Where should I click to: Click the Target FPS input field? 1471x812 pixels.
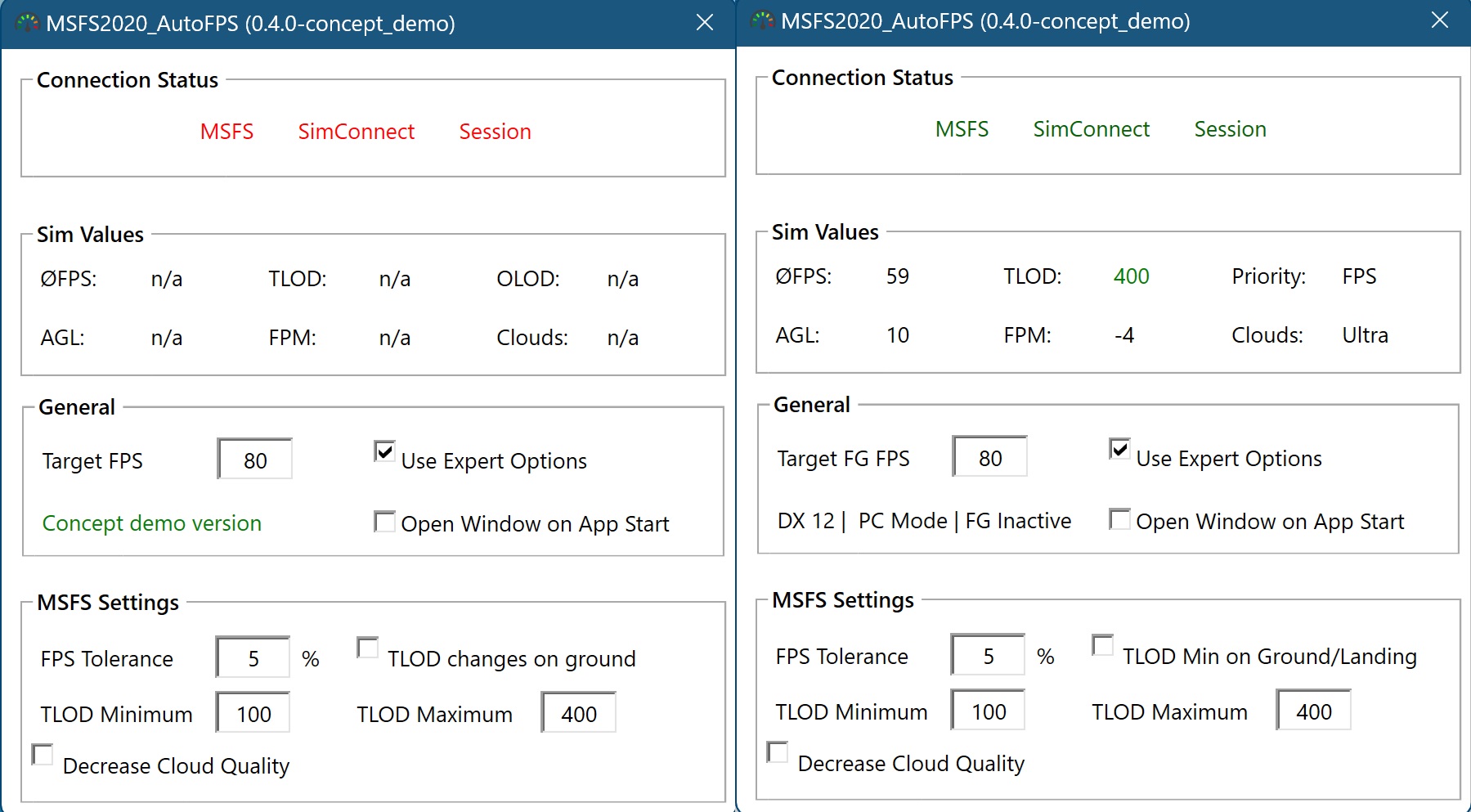[255, 459]
